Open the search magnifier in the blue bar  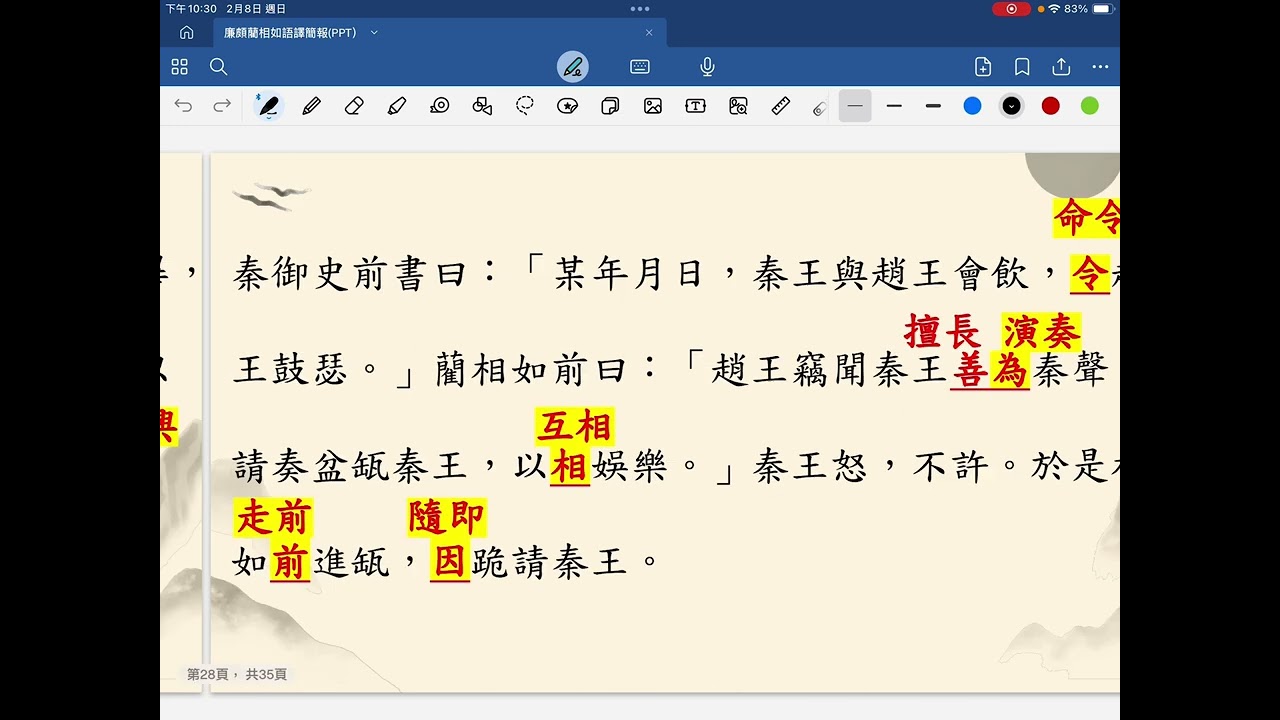[219, 67]
